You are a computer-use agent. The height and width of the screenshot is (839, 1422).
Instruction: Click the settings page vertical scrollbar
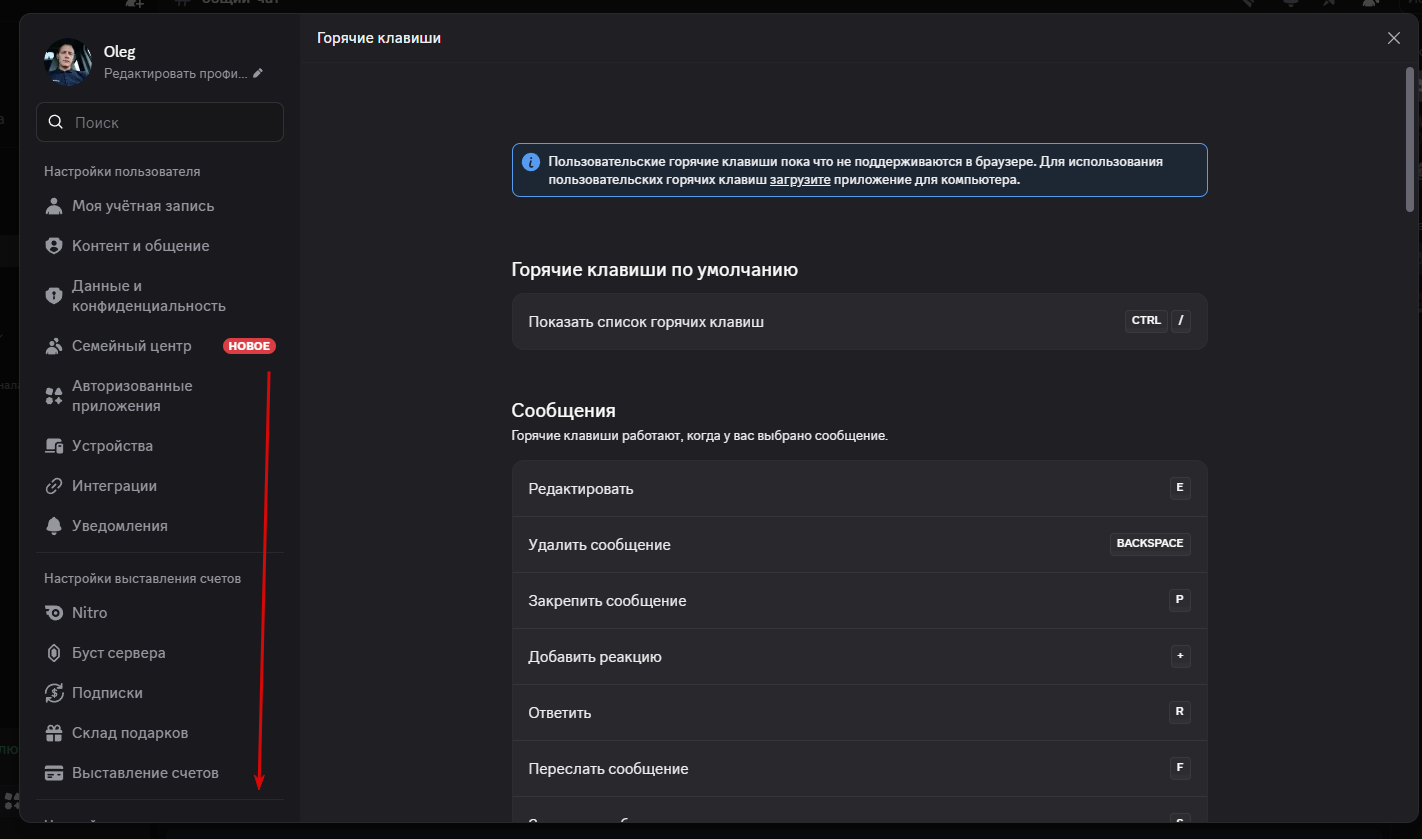1410,140
